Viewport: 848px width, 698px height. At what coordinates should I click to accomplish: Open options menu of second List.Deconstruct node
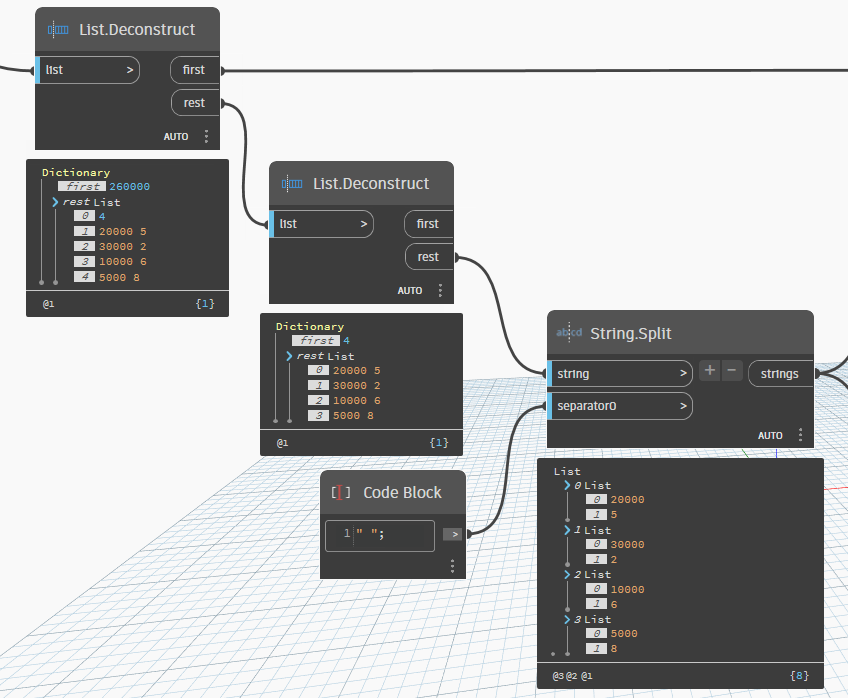[x=440, y=290]
